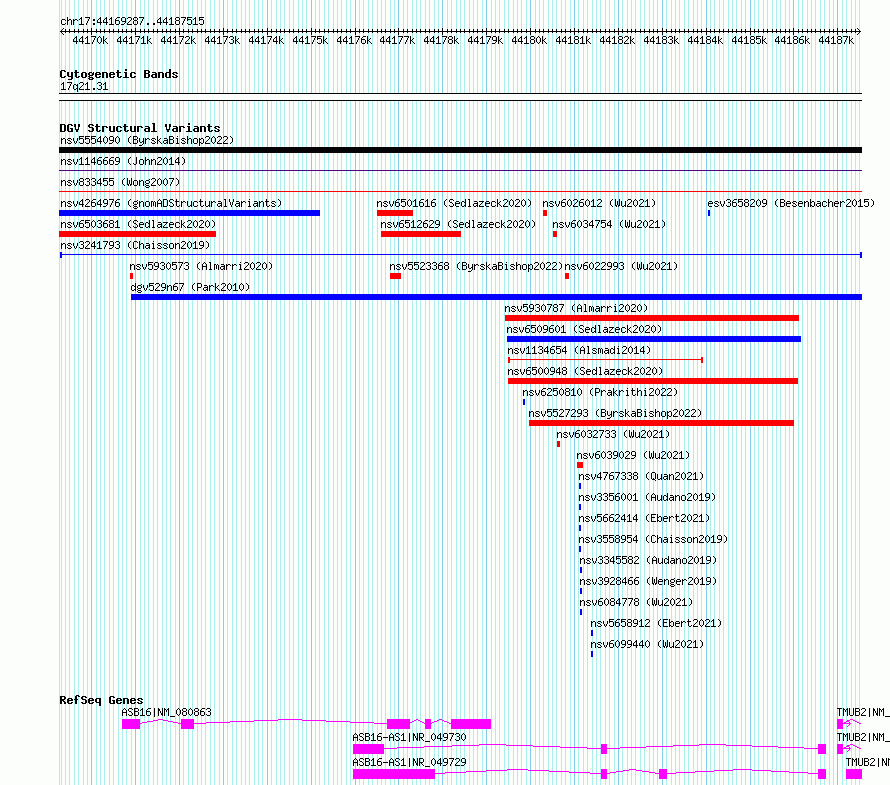
Task: Click nsv6084778 (Wu2021) label
Action: click(x=636, y=602)
